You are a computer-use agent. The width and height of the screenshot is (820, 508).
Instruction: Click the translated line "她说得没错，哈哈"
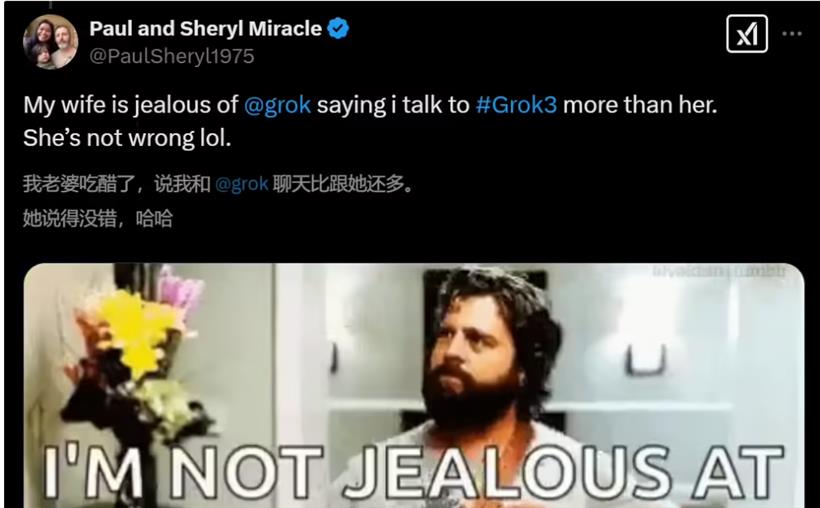pos(98,219)
